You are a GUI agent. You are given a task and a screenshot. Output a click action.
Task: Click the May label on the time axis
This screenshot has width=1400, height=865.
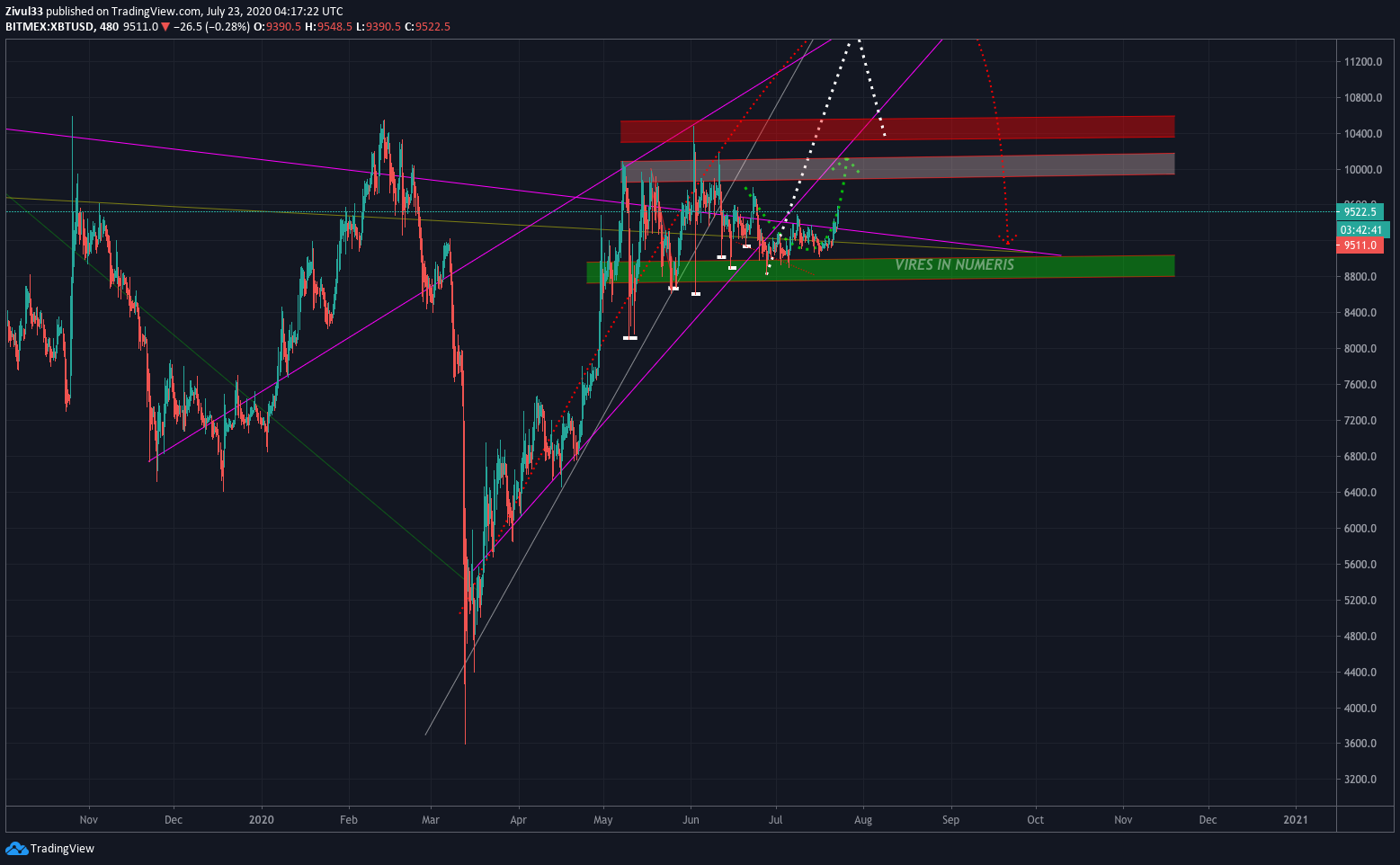(x=603, y=820)
